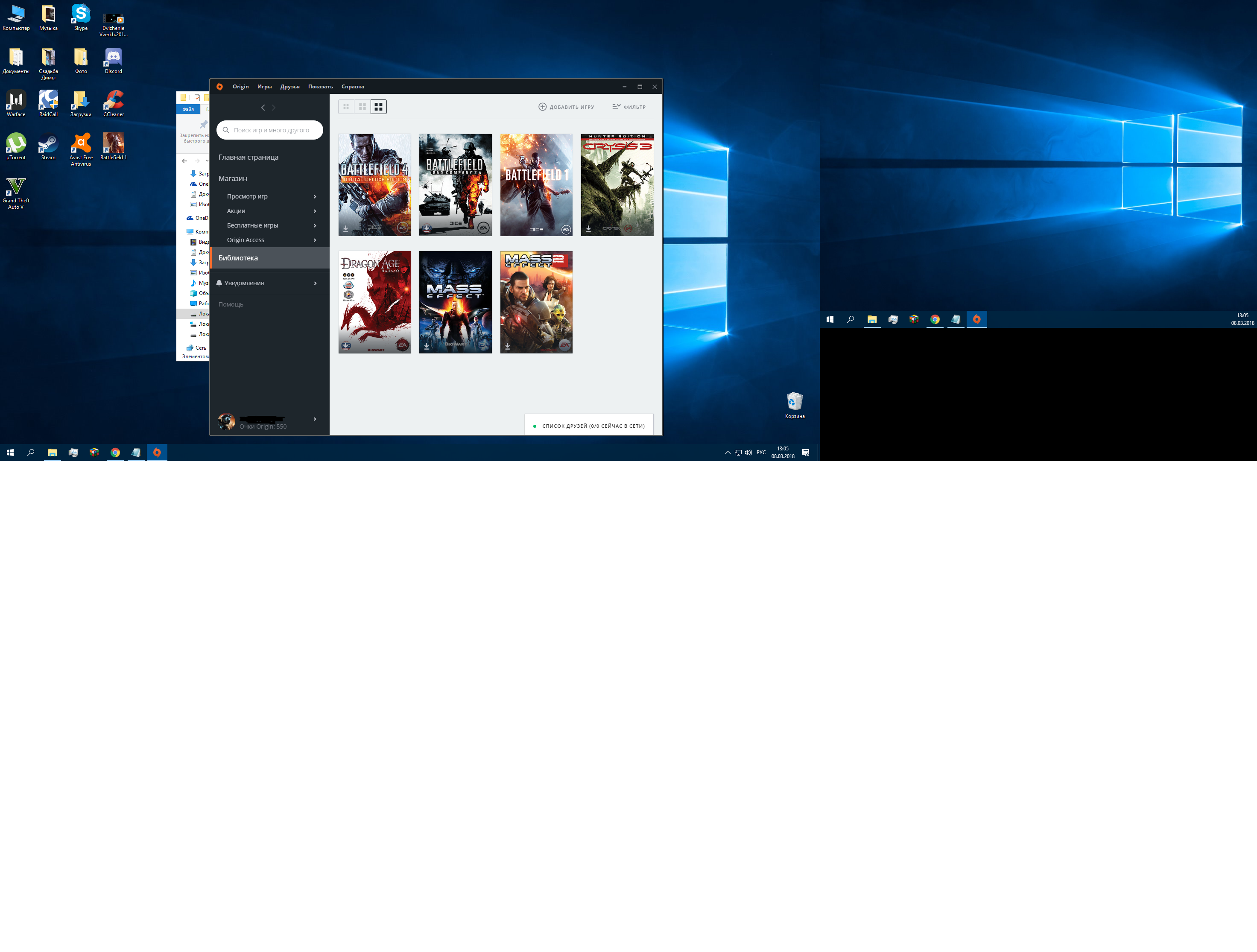This screenshot has height=952, width=1257.
Task: Select the Фото desktop folder
Action: pos(81,60)
